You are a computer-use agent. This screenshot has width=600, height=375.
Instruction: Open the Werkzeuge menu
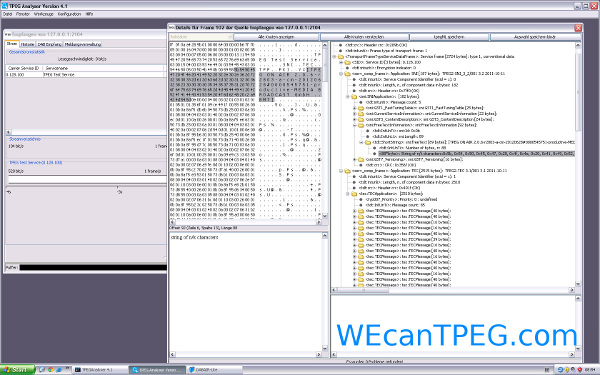[44, 14]
